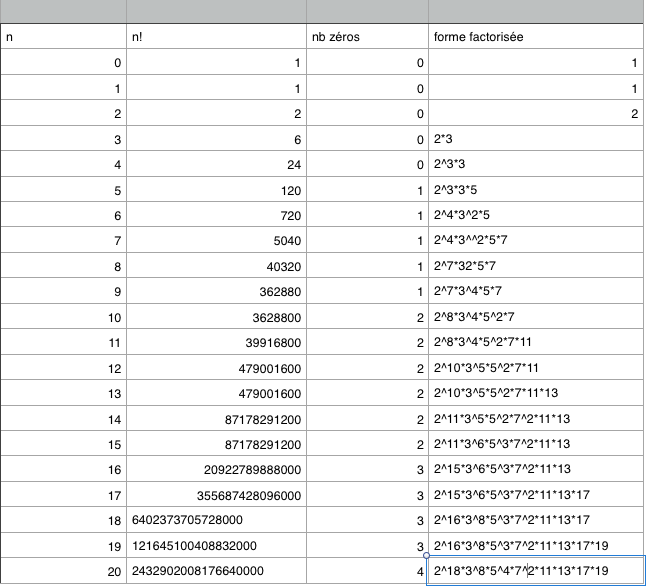
Task: Click the cell with value 355687428096000
Action: (x=216, y=495)
